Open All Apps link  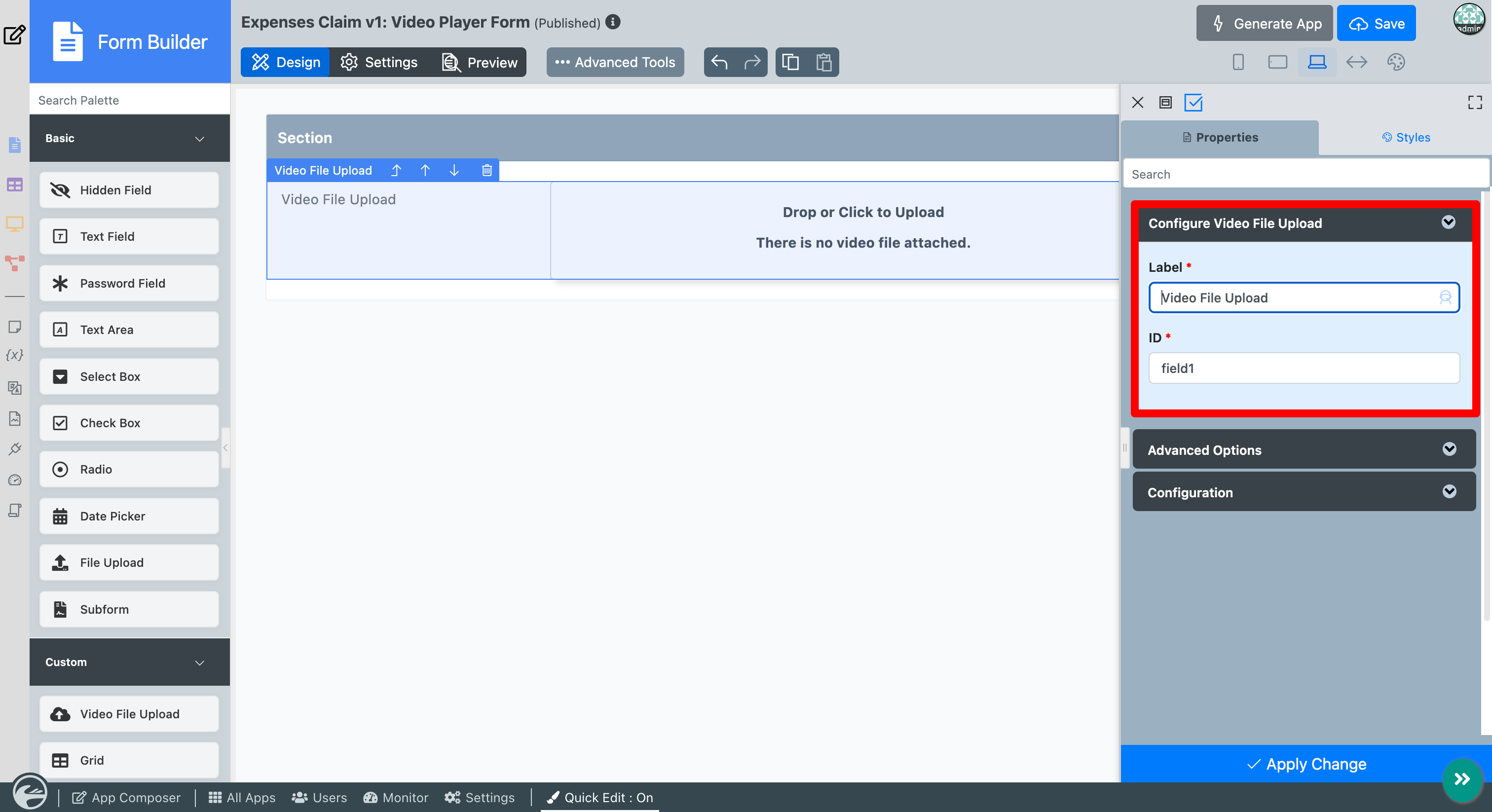click(x=242, y=798)
